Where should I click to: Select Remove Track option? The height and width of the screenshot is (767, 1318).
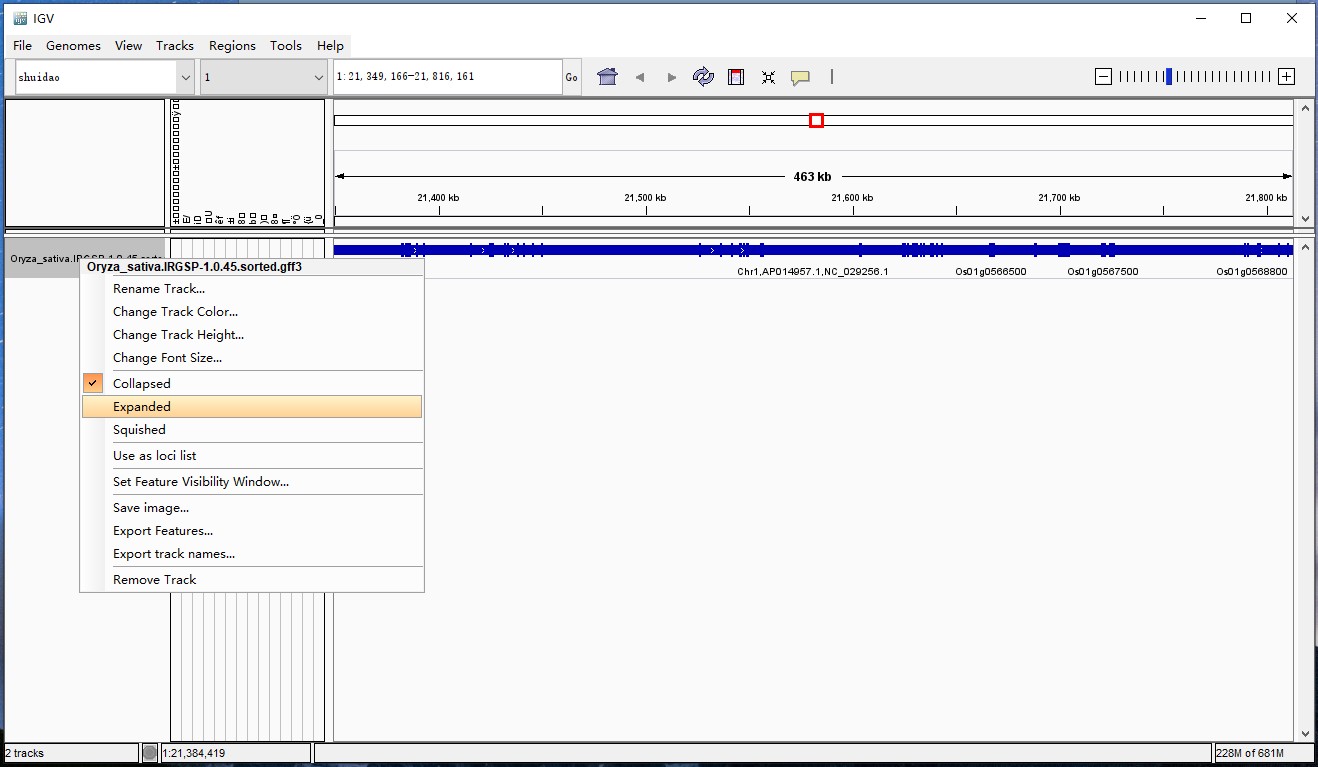253,580
